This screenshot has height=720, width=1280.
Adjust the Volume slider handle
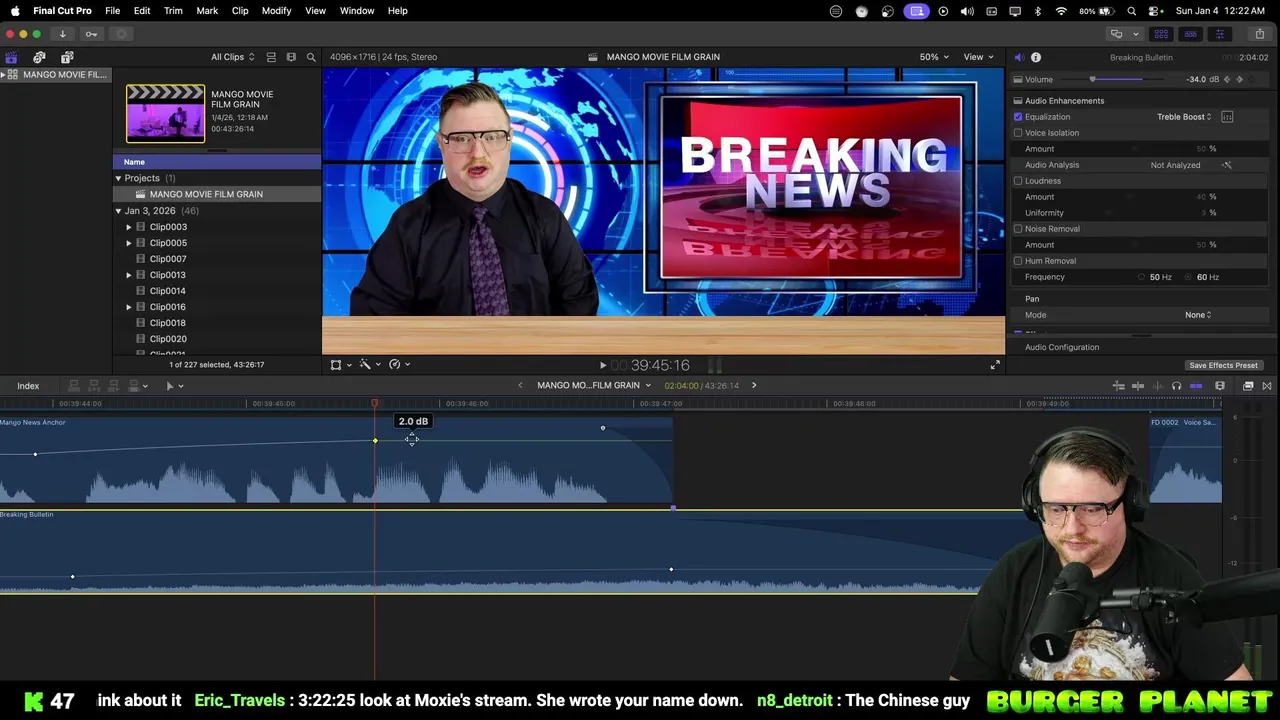coord(1092,79)
